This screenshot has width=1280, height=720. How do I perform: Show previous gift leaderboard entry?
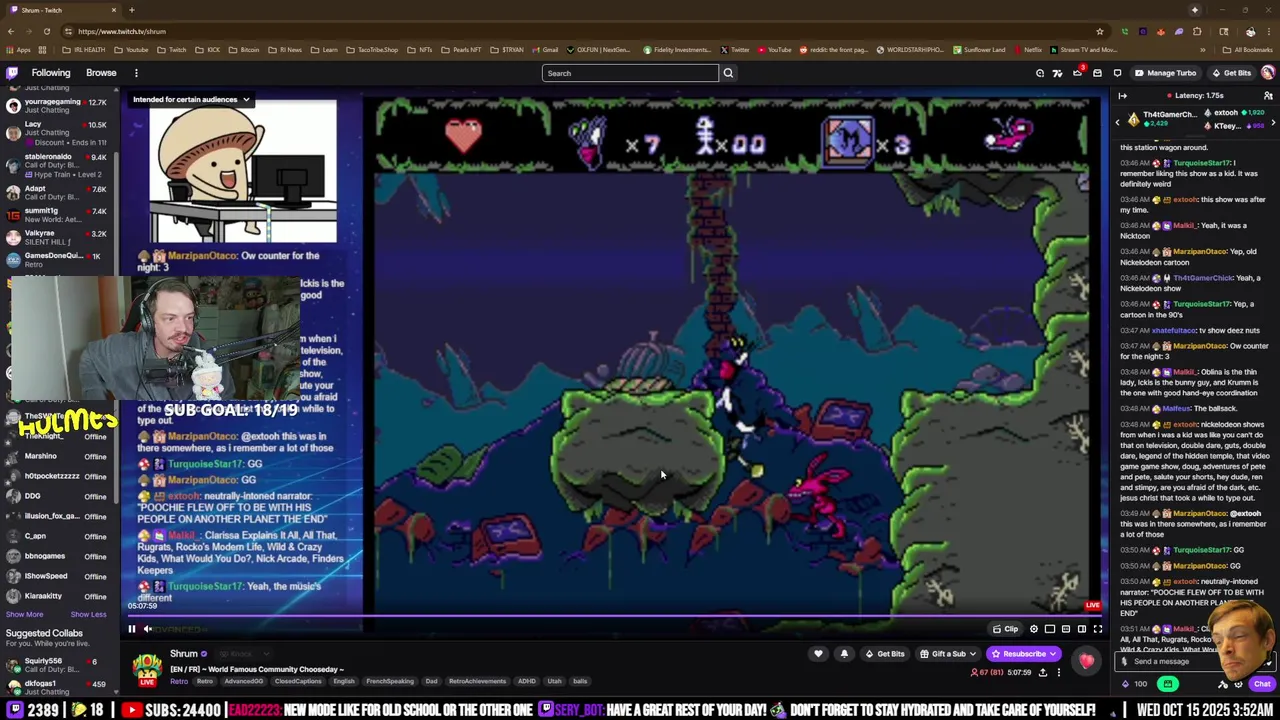pyautogui.click(x=1118, y=122)
